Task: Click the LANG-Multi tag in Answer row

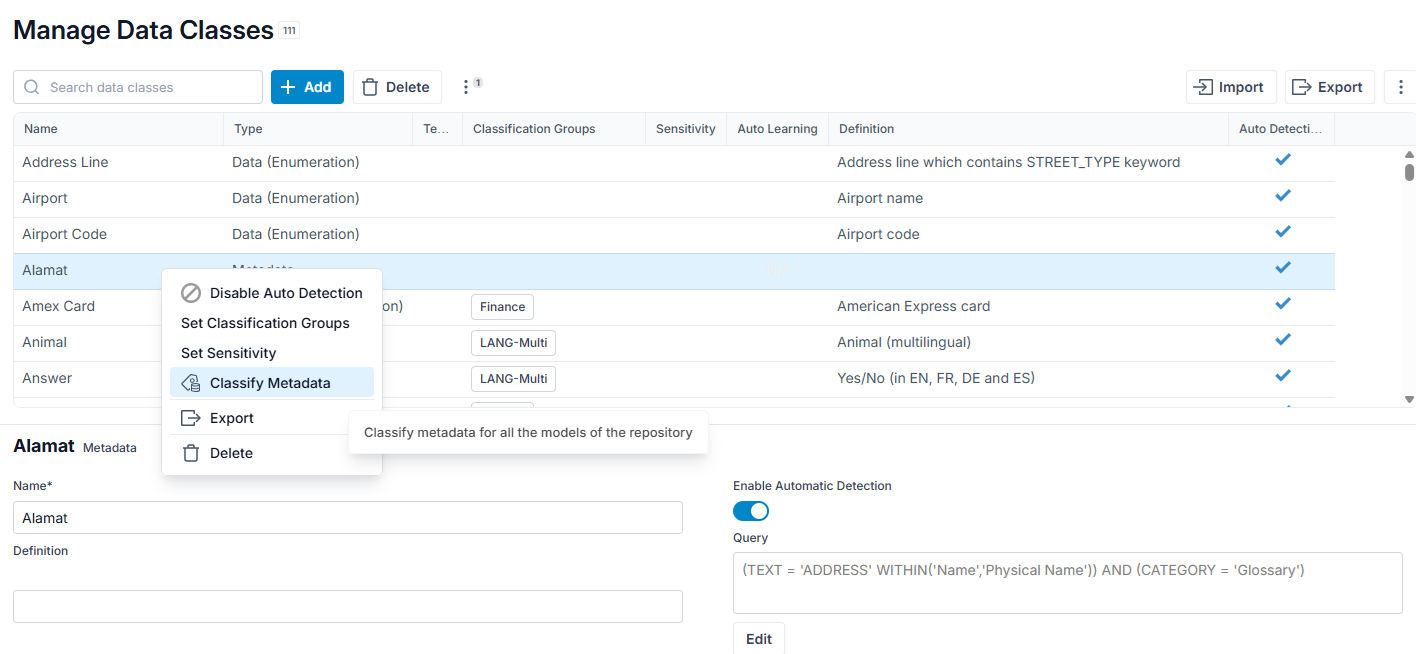Action: [513, 379]
